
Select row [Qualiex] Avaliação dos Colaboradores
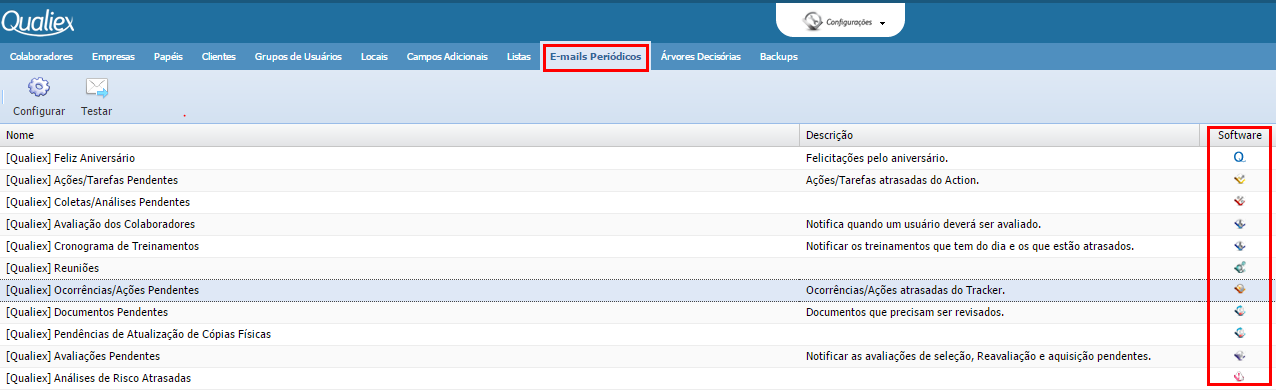pos(638,224)
